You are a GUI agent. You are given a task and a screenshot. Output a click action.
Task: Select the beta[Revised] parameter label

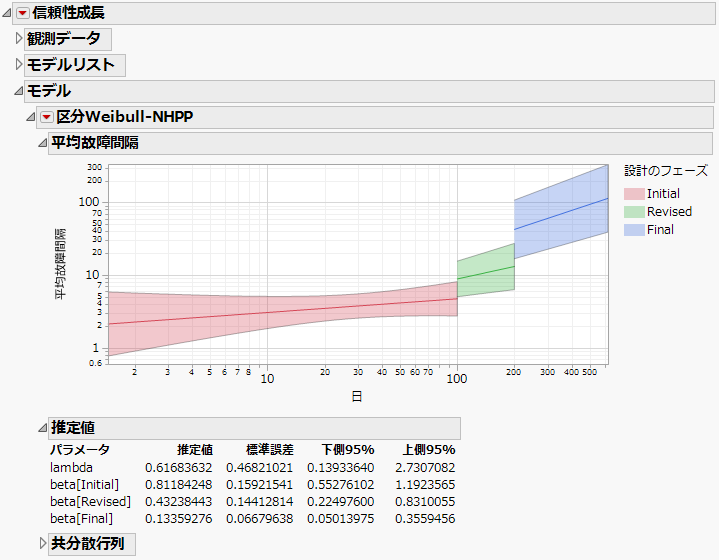pos(90,501)
